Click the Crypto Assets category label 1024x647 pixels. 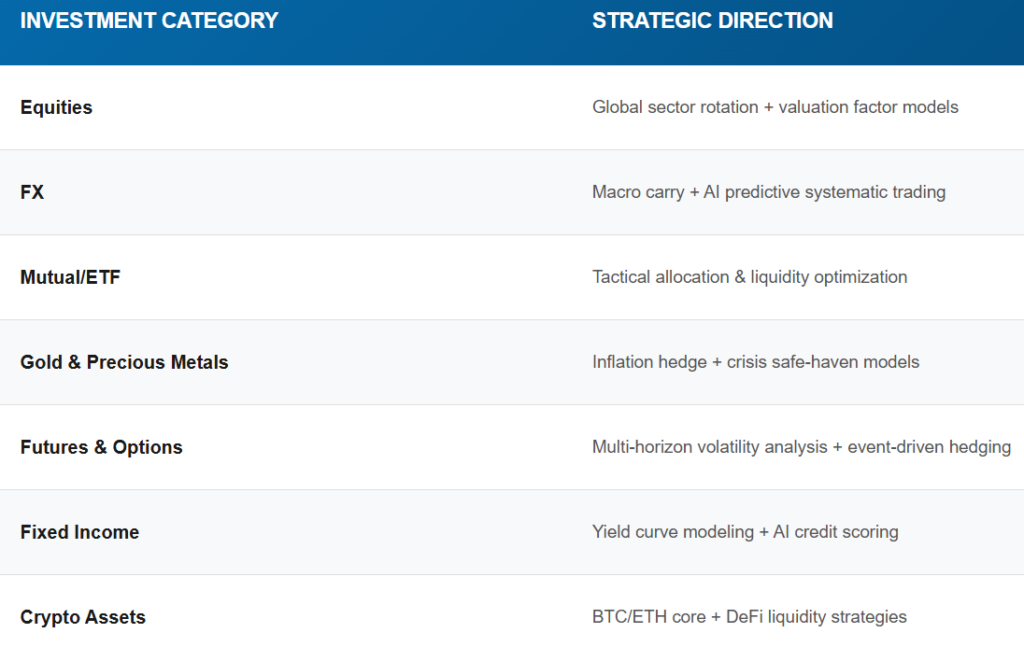83,617
